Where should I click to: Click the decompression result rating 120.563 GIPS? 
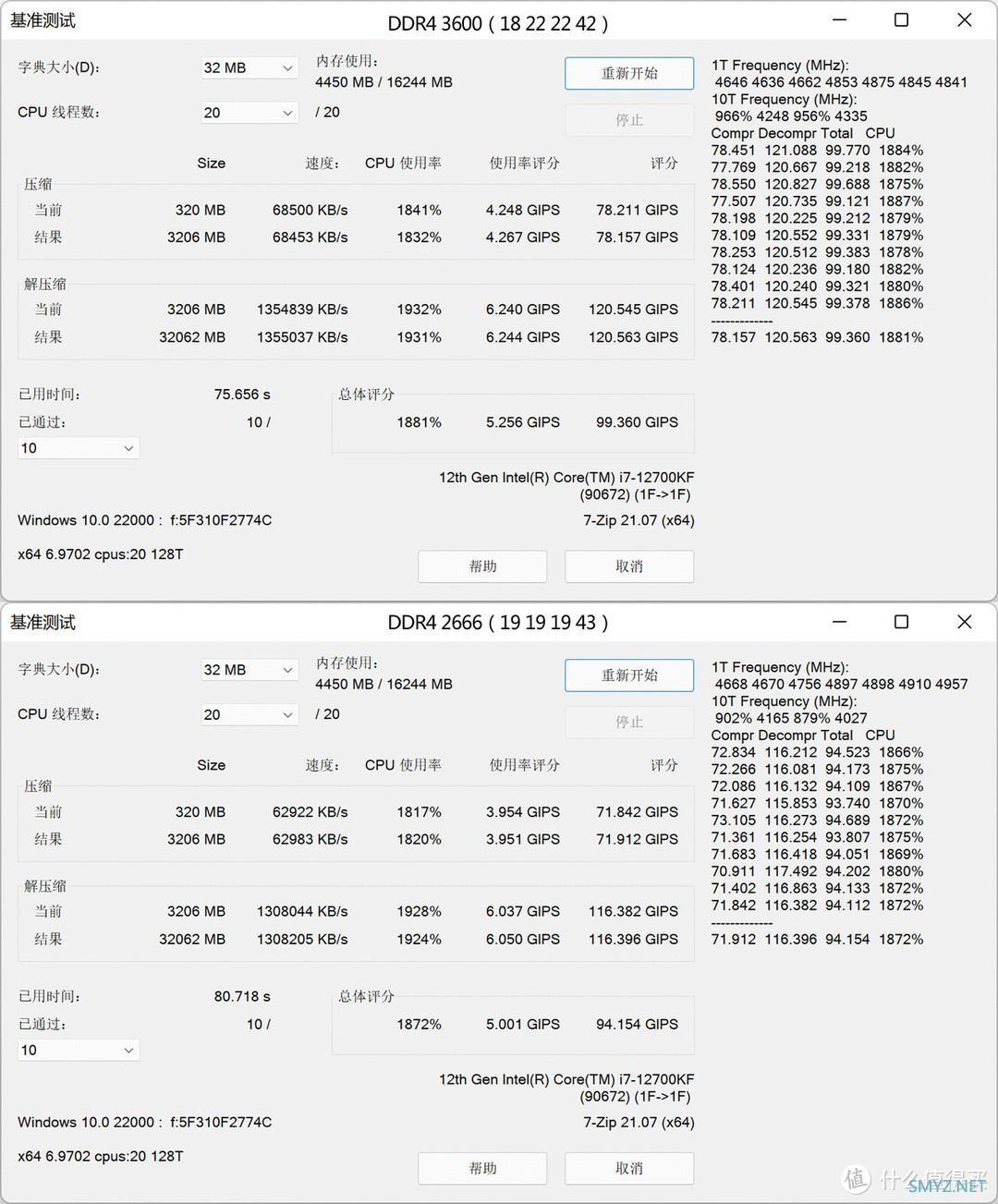click(x=634, y=337)
